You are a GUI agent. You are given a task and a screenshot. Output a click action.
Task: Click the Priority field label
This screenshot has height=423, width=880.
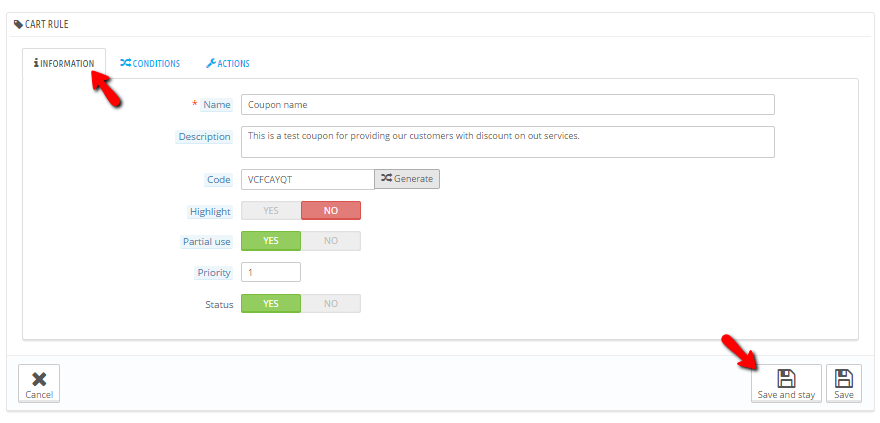point(214,273)
